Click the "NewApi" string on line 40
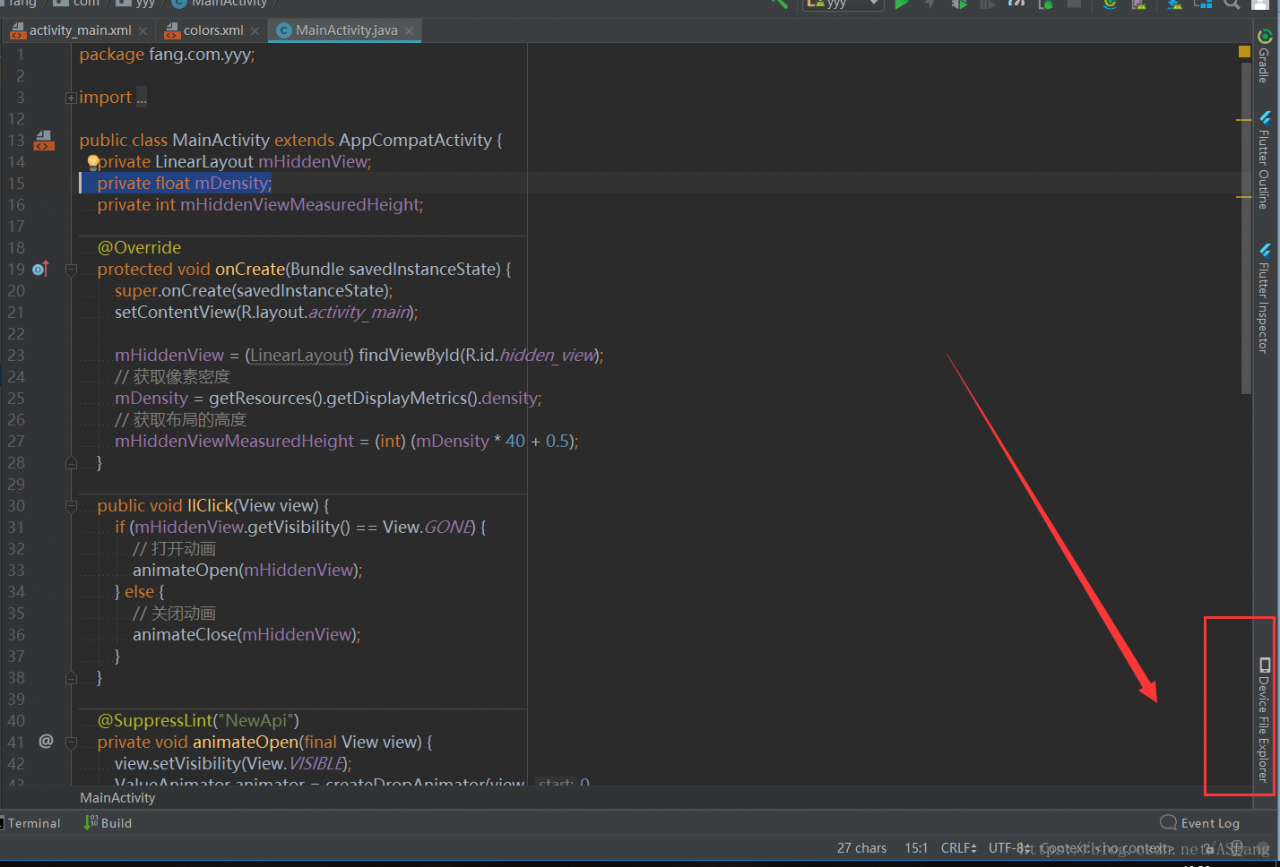 tap(257, 720)
